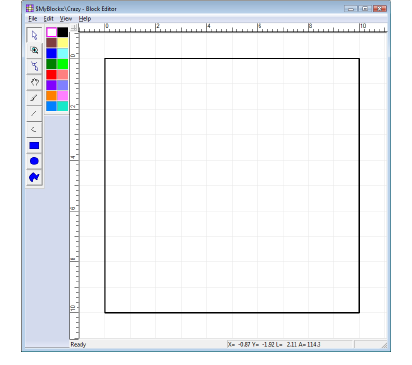
Task: Open the Help menu
Action: [x=85, y=19]
